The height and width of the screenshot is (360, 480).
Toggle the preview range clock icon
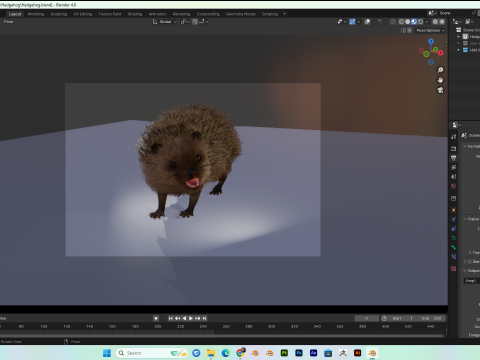384,318
